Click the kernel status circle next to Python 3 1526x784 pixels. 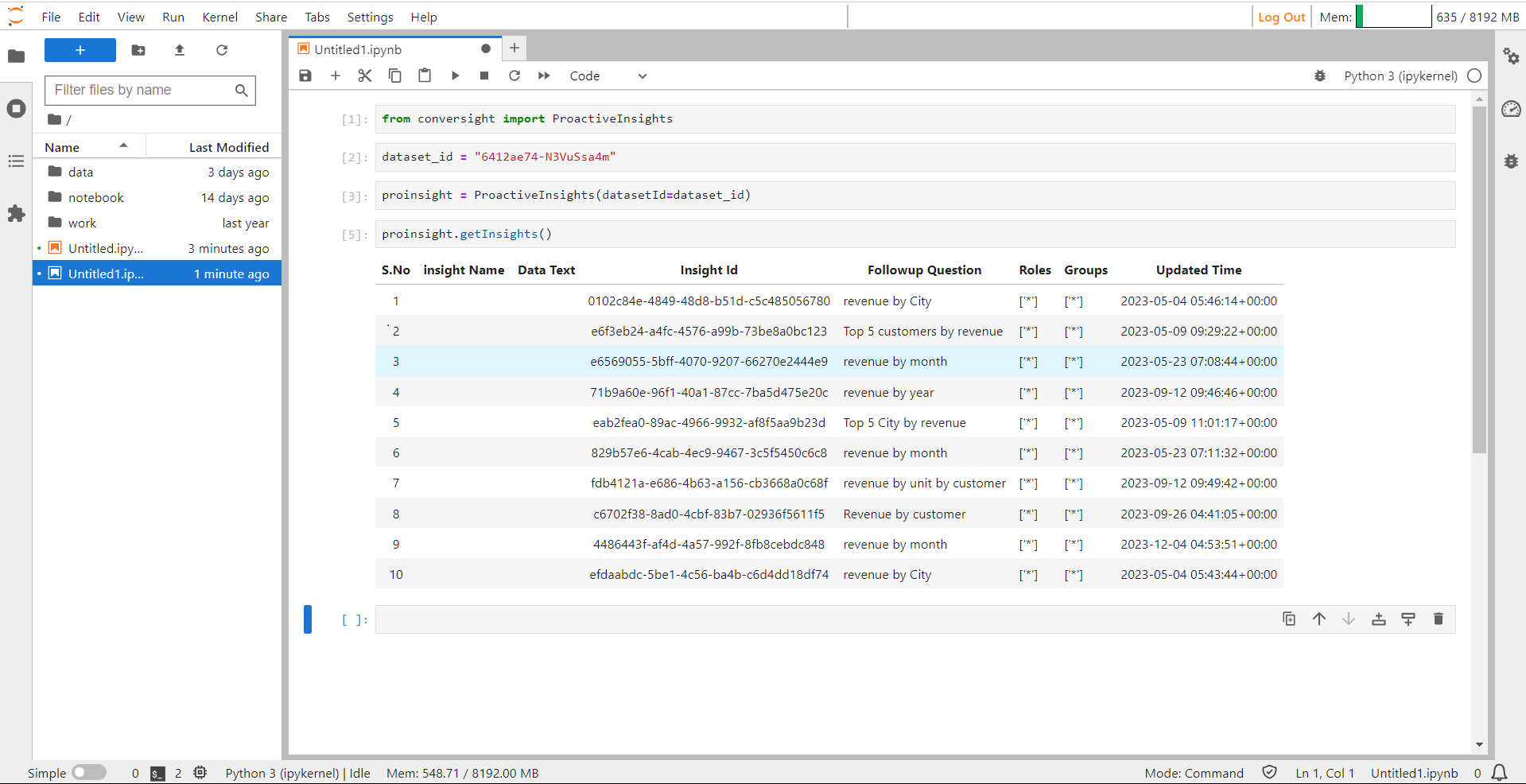click(1474, 76)
